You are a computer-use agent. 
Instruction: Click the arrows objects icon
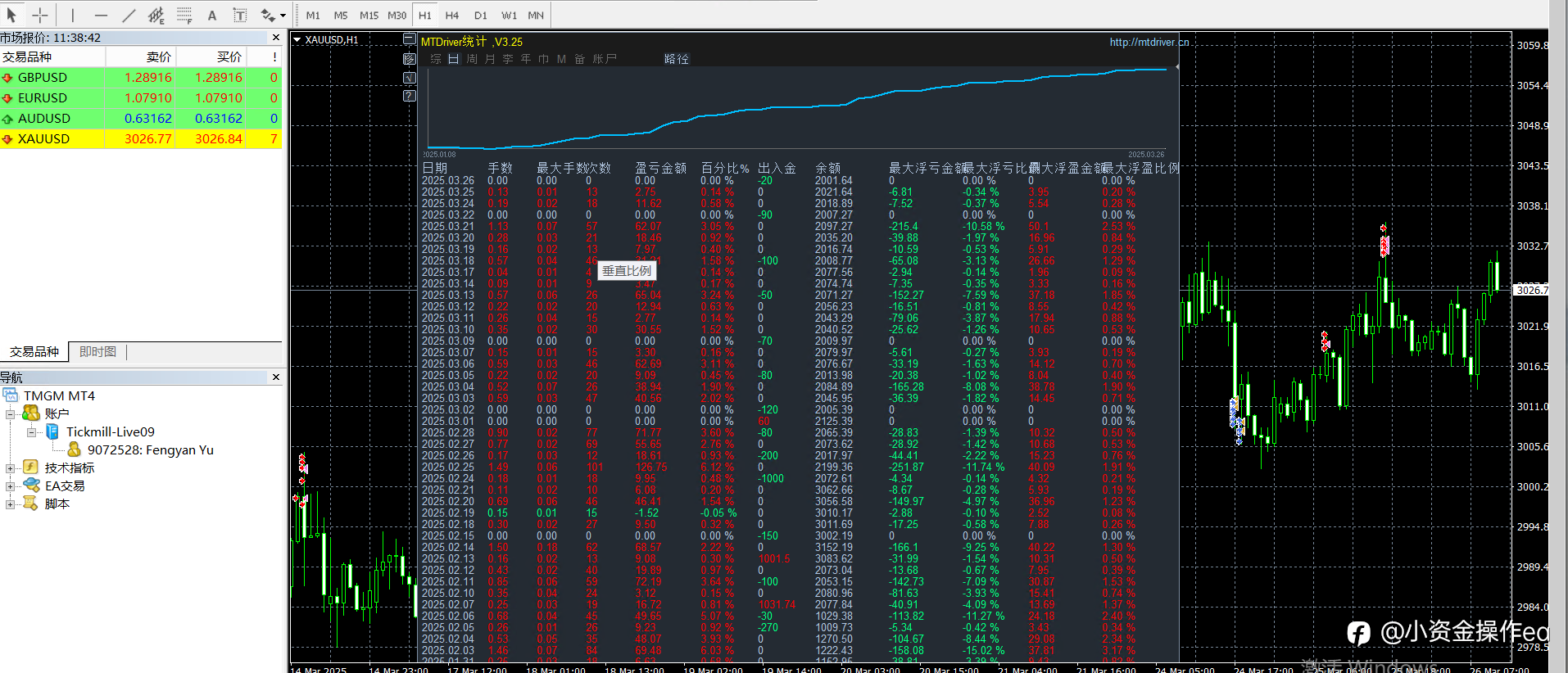click(268, 15)
